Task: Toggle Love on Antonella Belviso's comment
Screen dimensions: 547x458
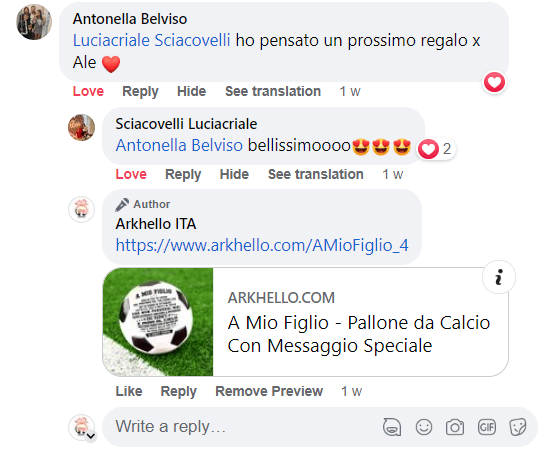Action: click(x=88, y=91)
